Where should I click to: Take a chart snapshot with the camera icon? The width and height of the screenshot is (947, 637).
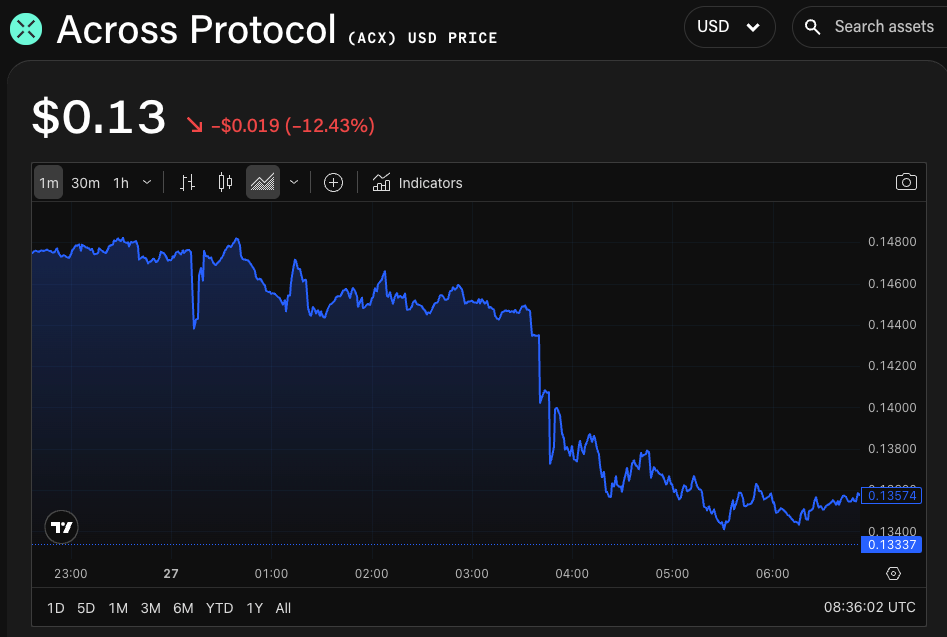906,182
